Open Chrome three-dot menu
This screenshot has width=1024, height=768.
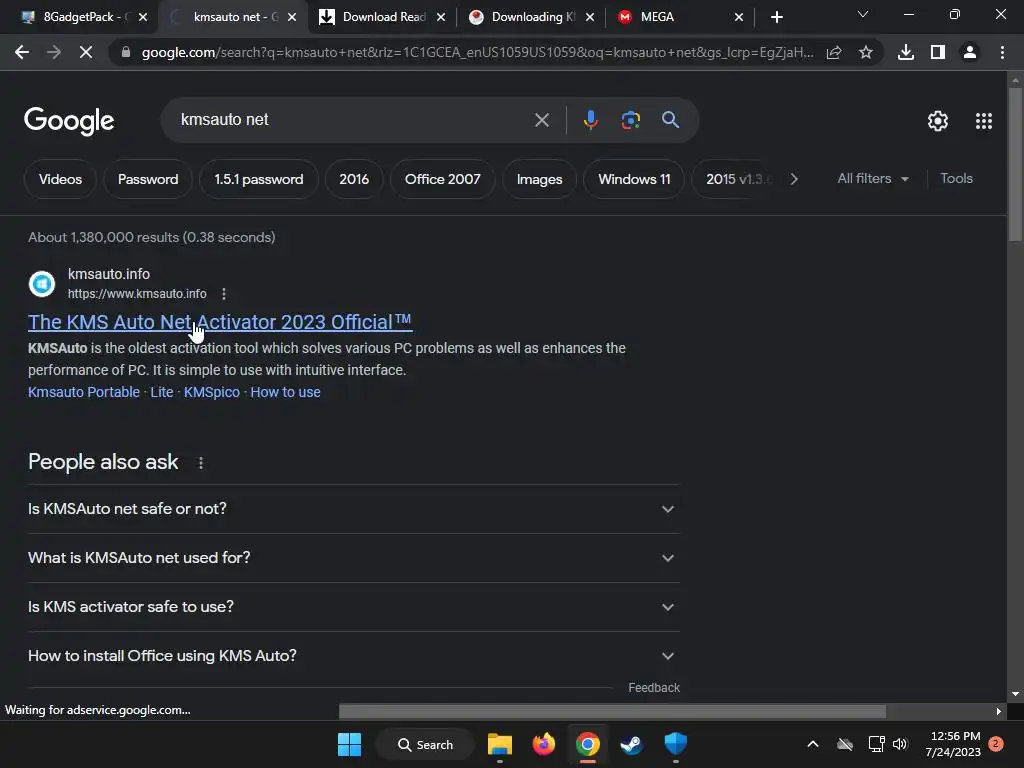pos(1002,52)
